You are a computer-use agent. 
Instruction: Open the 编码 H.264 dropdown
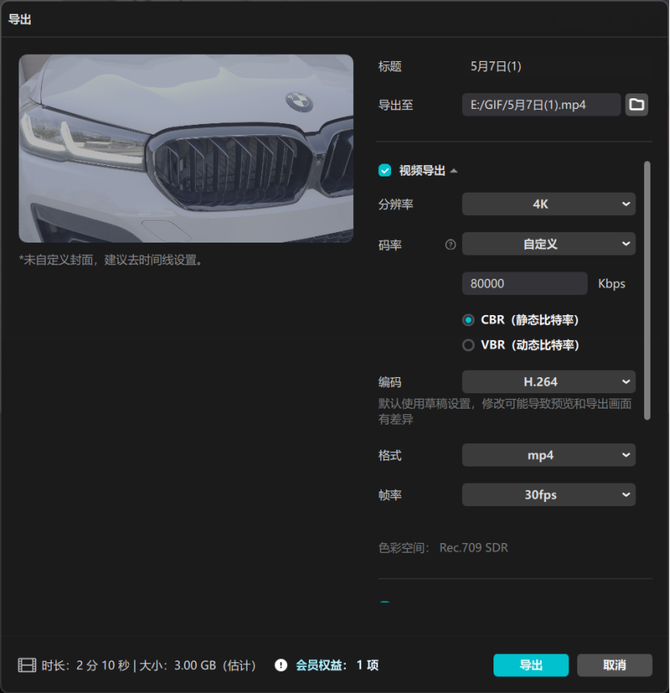(548, 382)
